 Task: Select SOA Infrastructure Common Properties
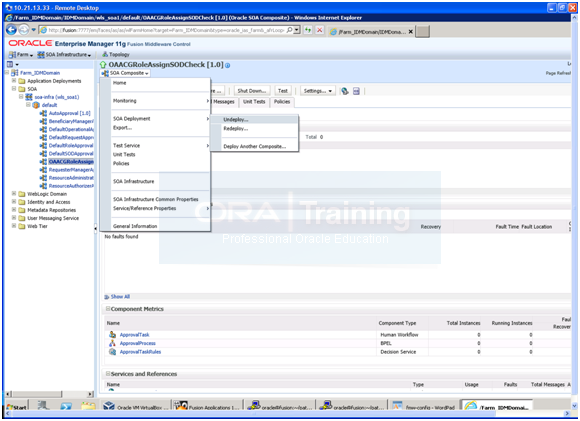156,199
